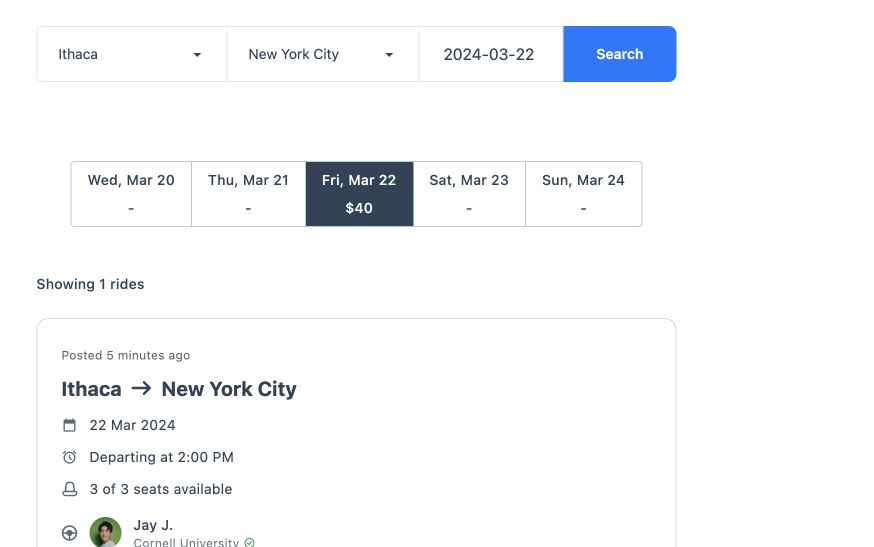This screenshot has height=547, width=874.
Task: Open the Ithaca → New York City ride title
Action: coord(179,389)
